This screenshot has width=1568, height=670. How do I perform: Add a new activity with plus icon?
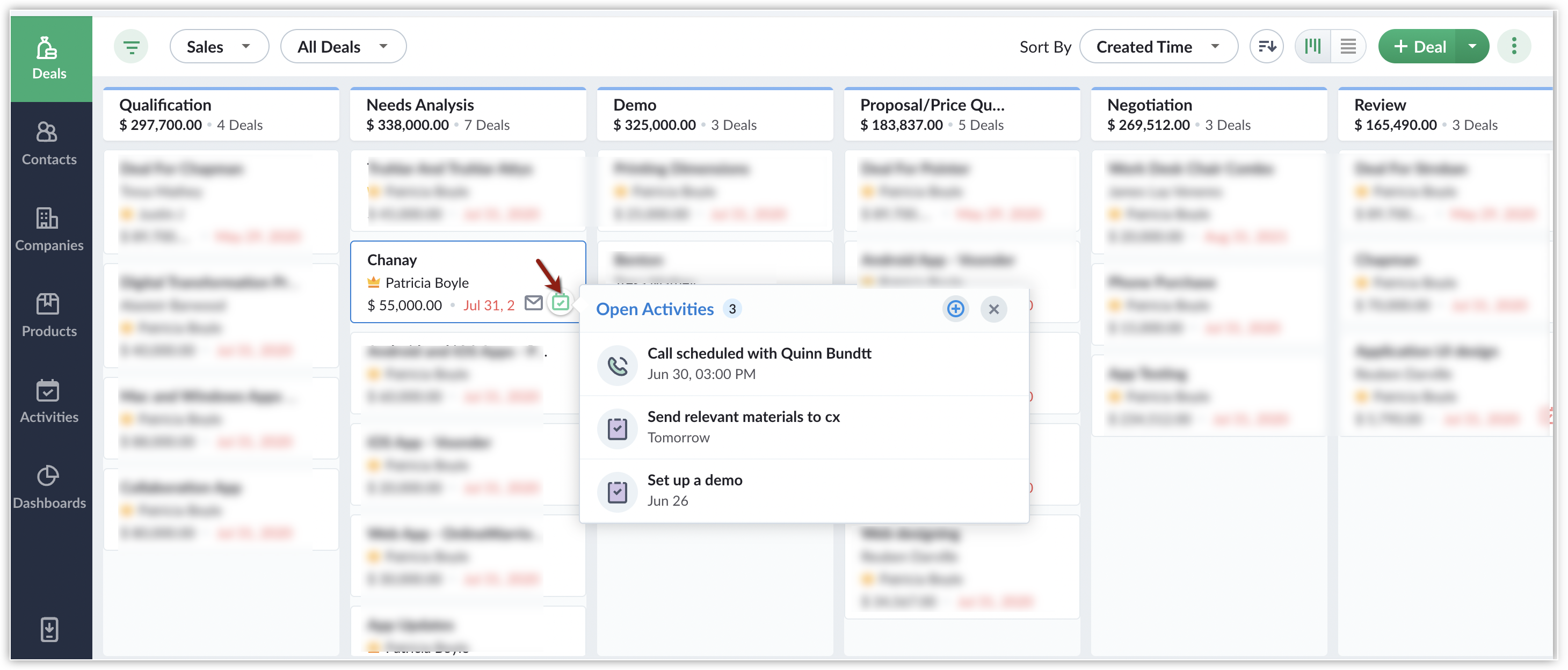pos(955,309)
